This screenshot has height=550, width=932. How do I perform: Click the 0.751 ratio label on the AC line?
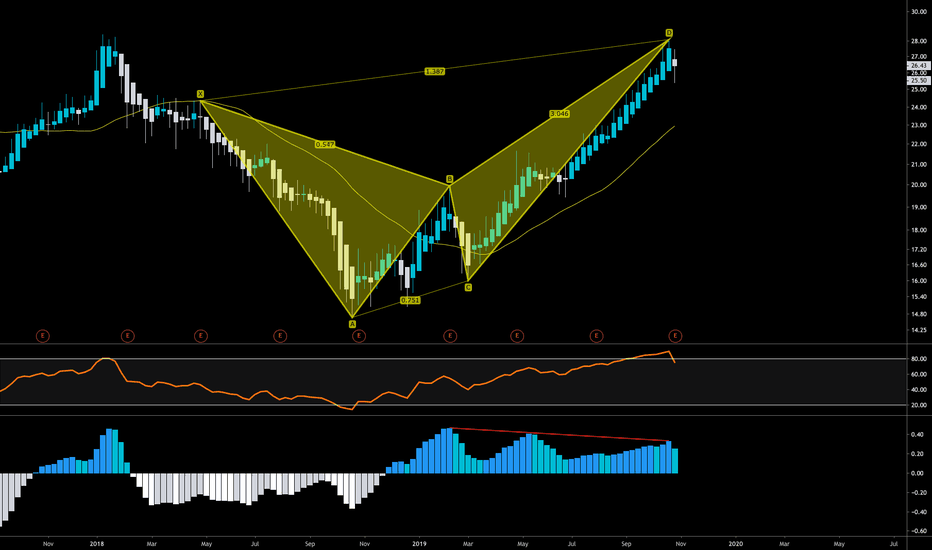point(410,300)
